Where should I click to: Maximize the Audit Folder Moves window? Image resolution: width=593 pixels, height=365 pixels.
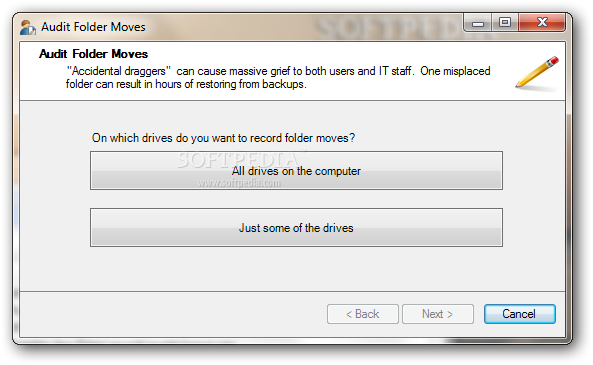(x=505, y=23)
